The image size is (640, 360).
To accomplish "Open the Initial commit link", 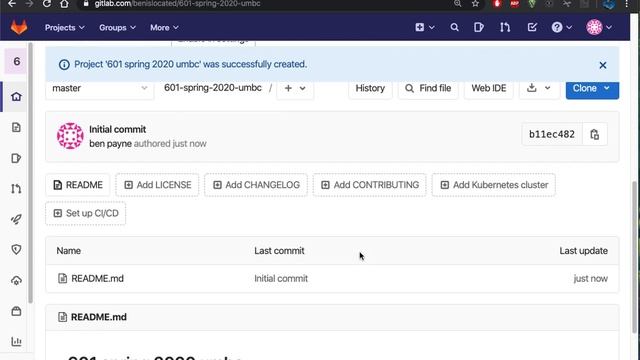I will coord(118,129).
